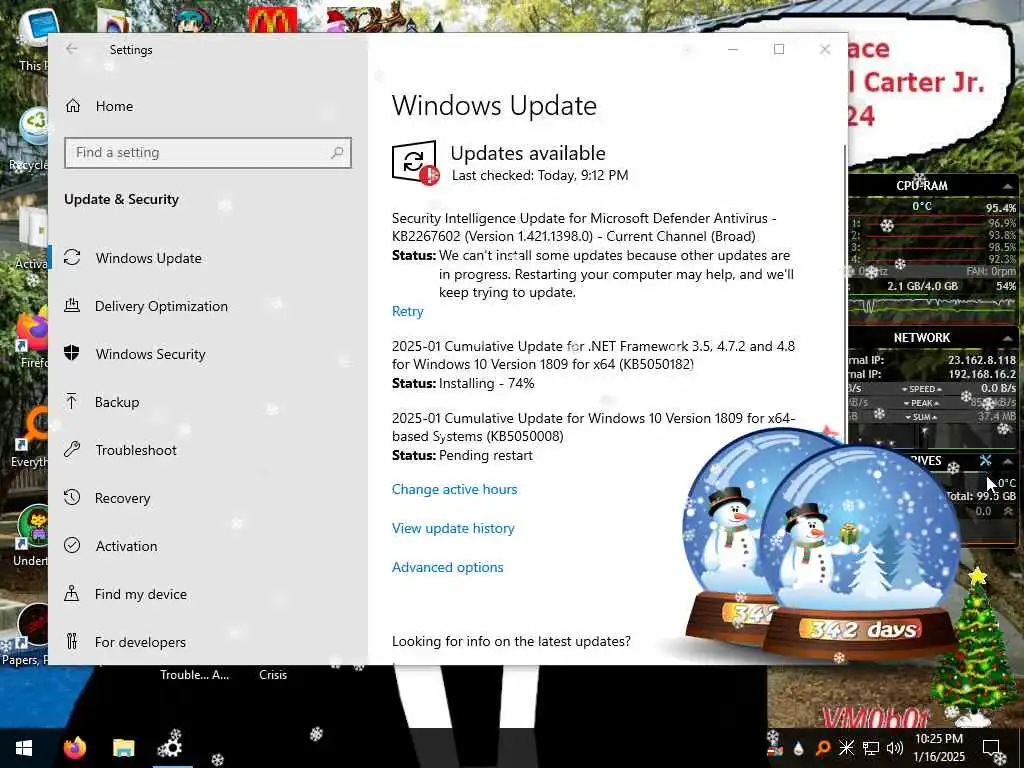Click the orange magnifier tray icon
Screen dimensions: 1024x768
822,748
